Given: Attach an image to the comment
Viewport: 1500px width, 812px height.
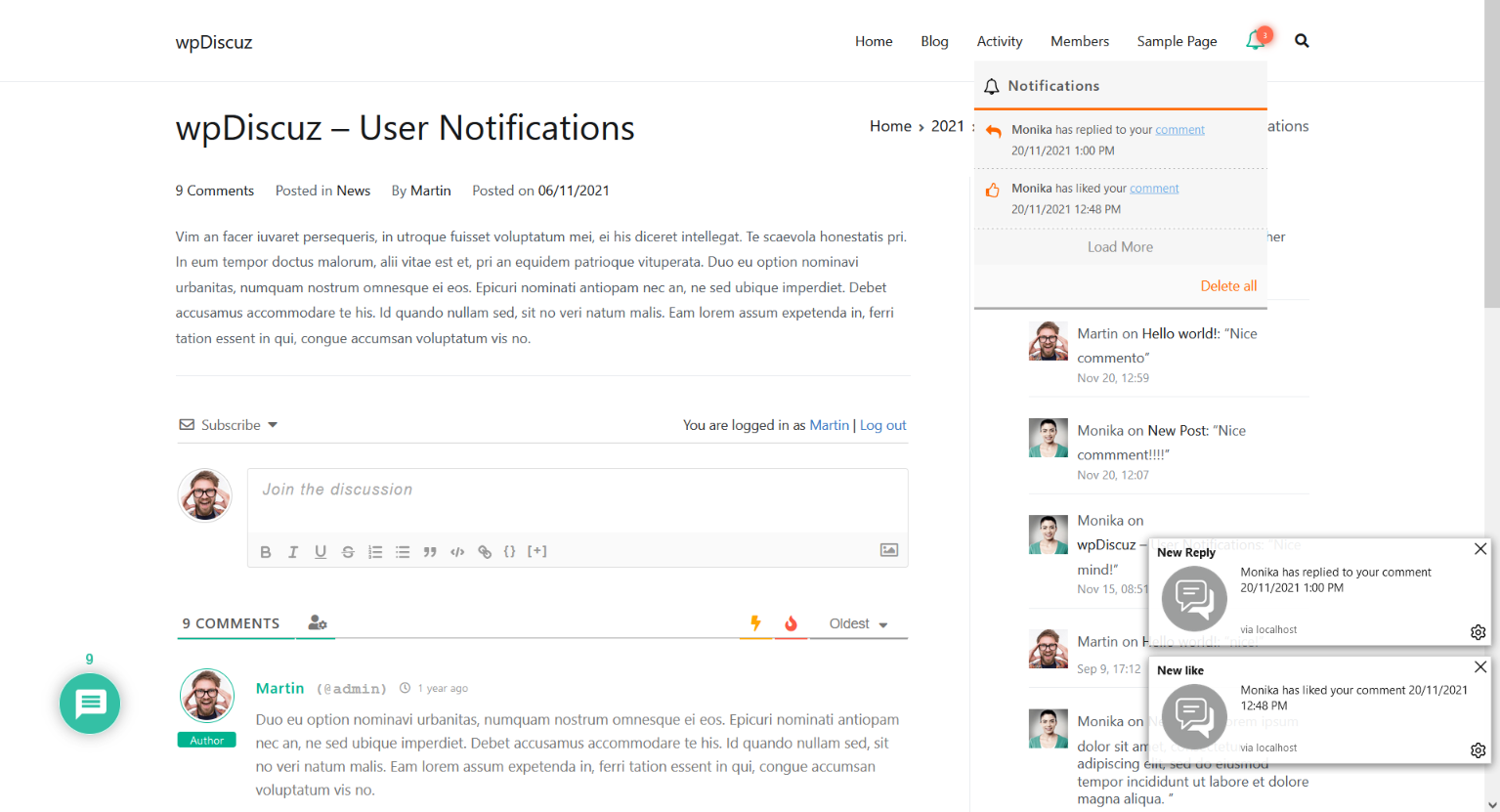Looking at the screenshot, I should [x=888, y=550].
